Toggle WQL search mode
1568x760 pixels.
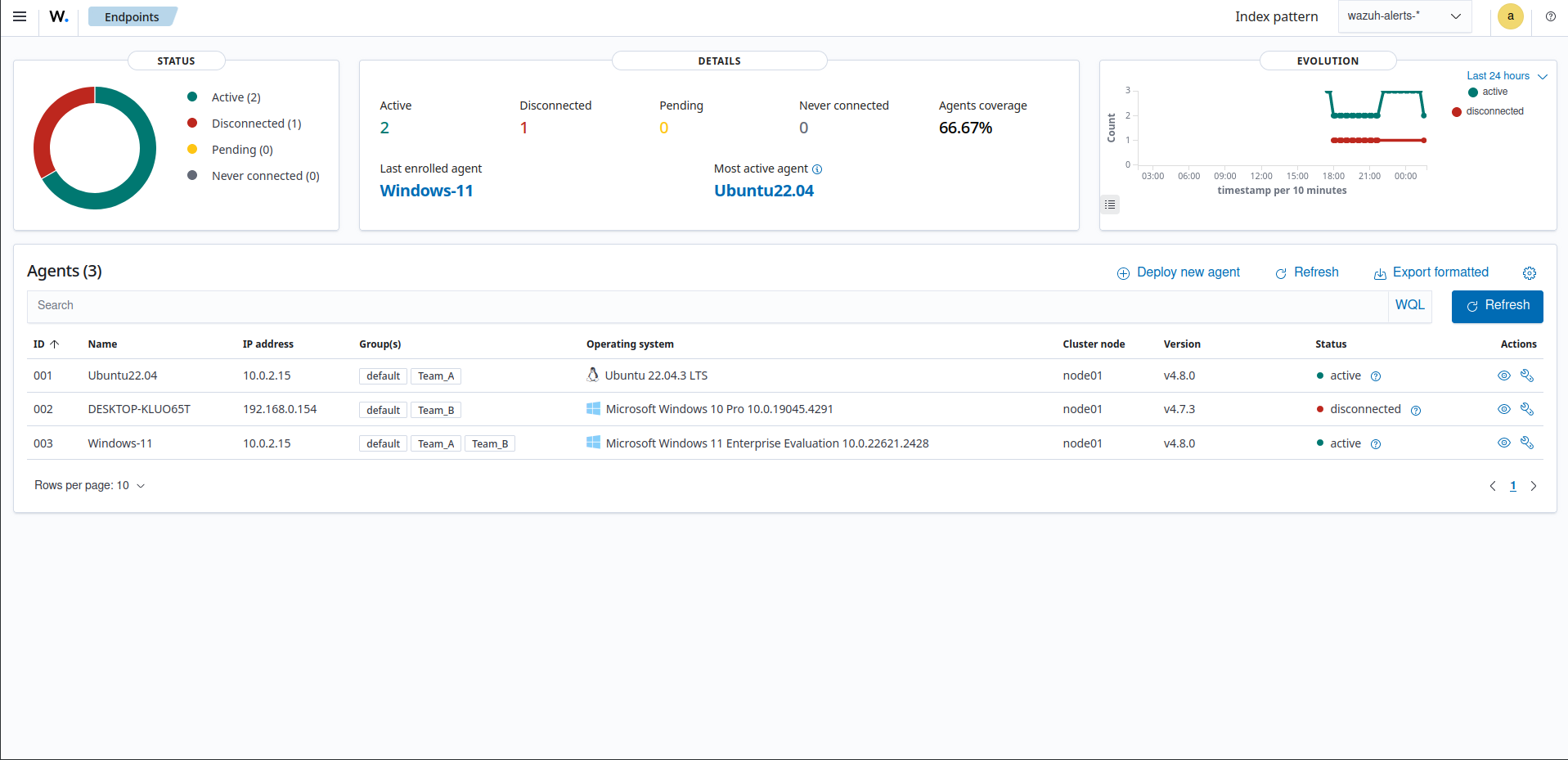[x=1409, y=304]
